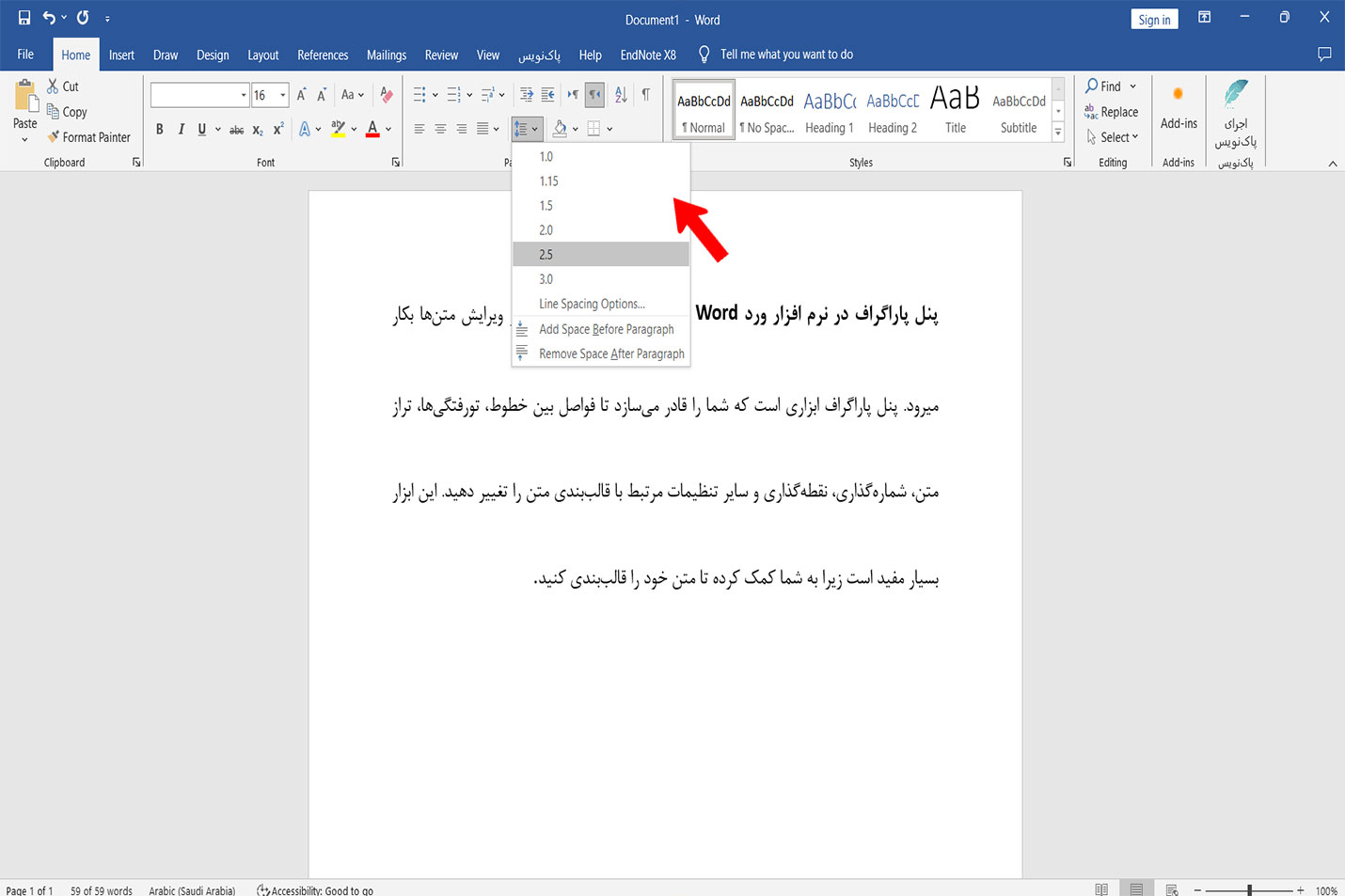The width and height of the screenshot is (1345, 896).
Task: Switch to Web Layout view in status bar
Action: tap(1172, 889)
